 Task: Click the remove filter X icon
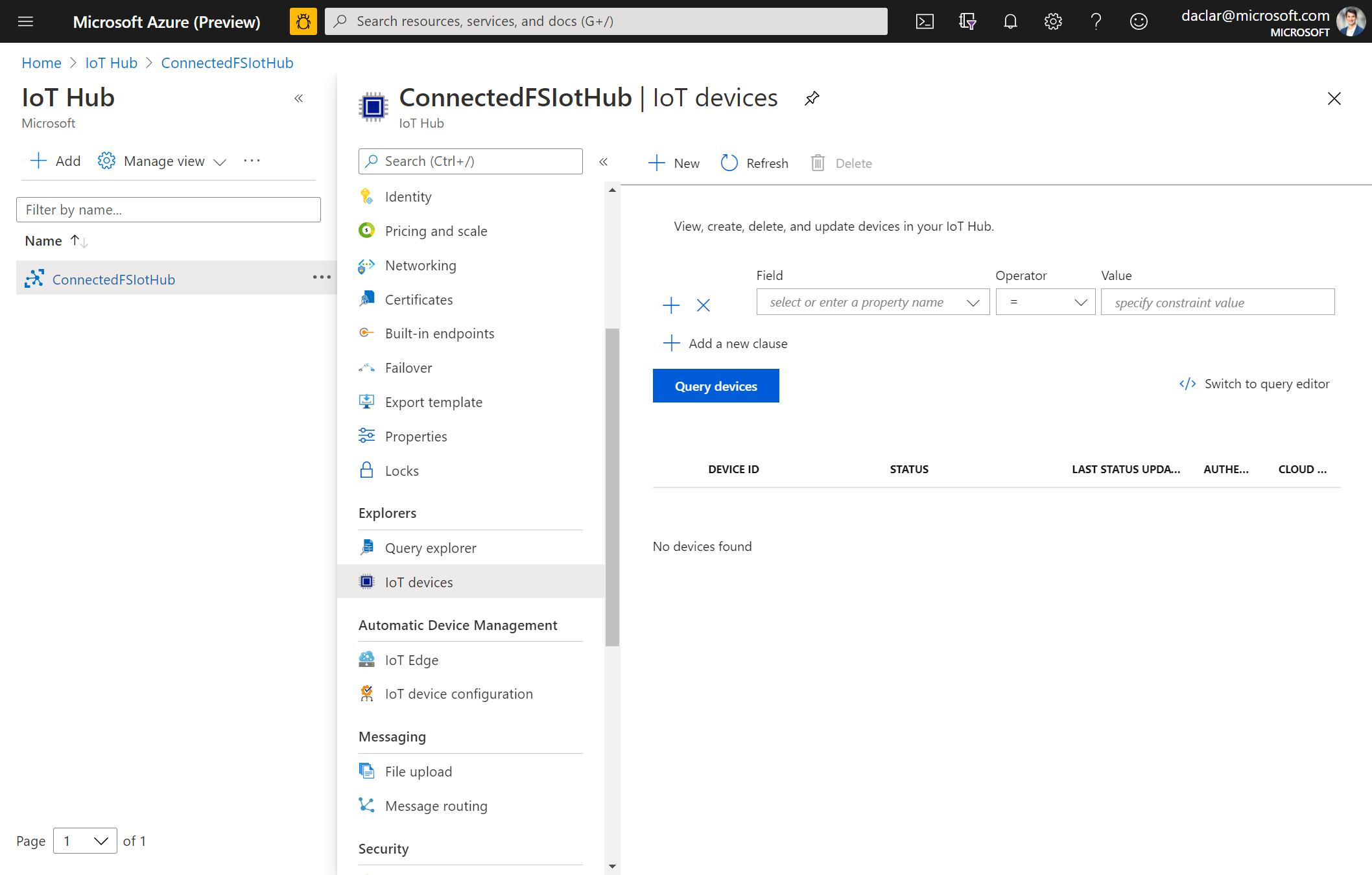point(704,304)
